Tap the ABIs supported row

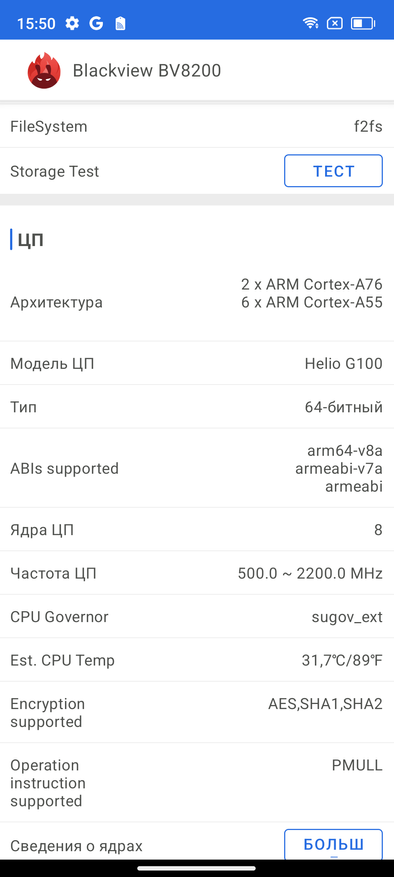coord(197,469)
